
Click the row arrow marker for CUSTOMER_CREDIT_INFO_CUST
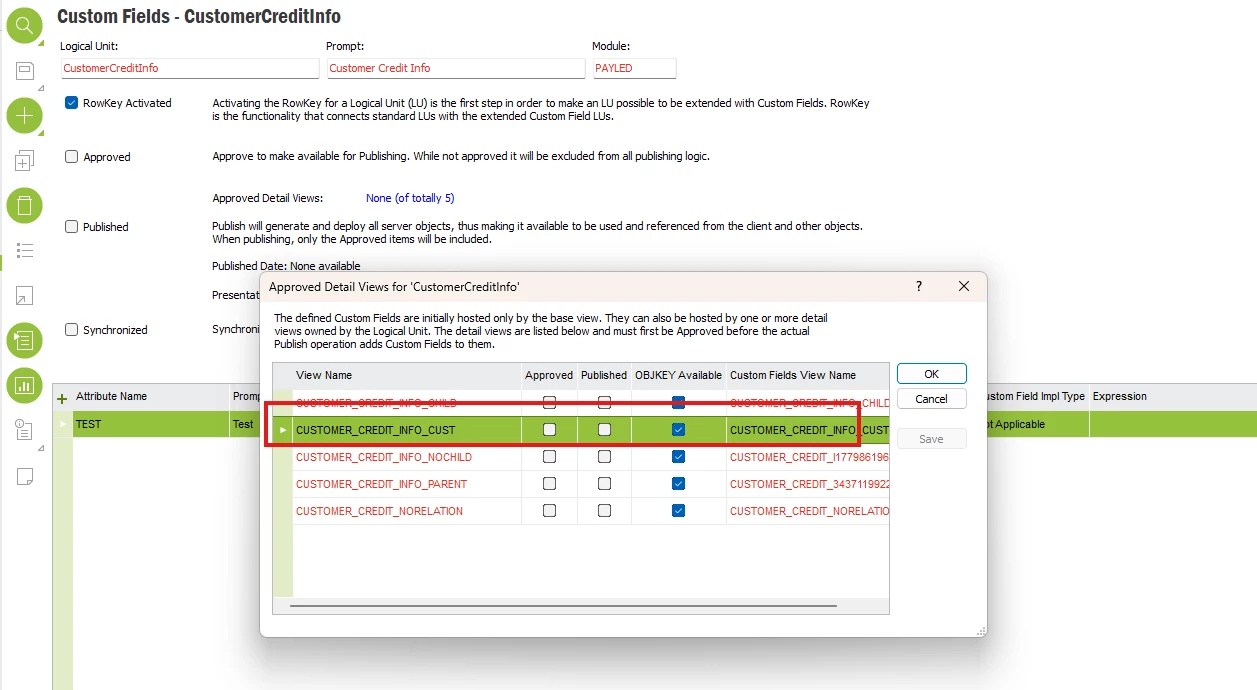(283, 430)
